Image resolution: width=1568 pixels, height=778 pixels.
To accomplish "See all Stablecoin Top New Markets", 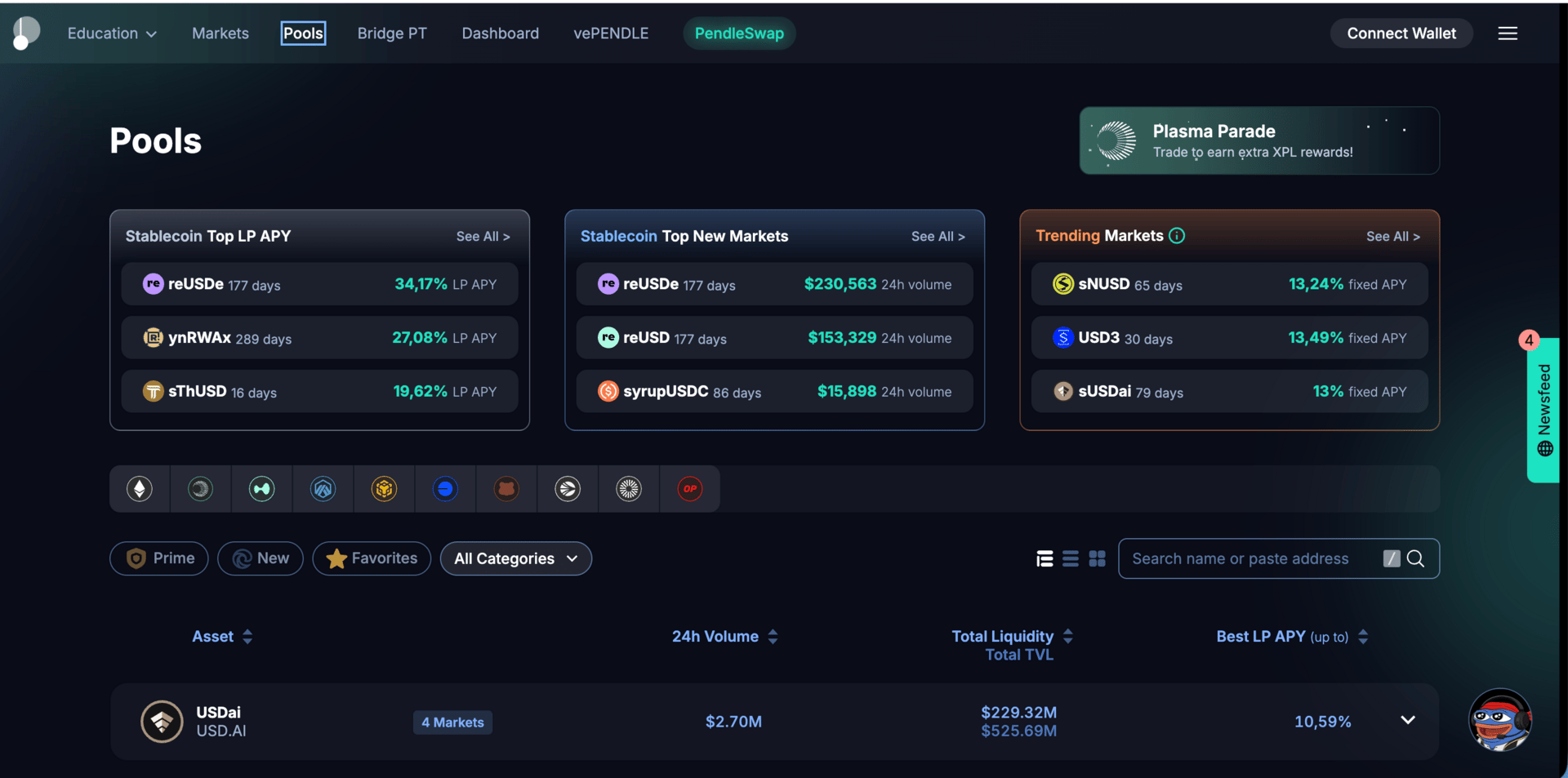I will coord(938,237).
